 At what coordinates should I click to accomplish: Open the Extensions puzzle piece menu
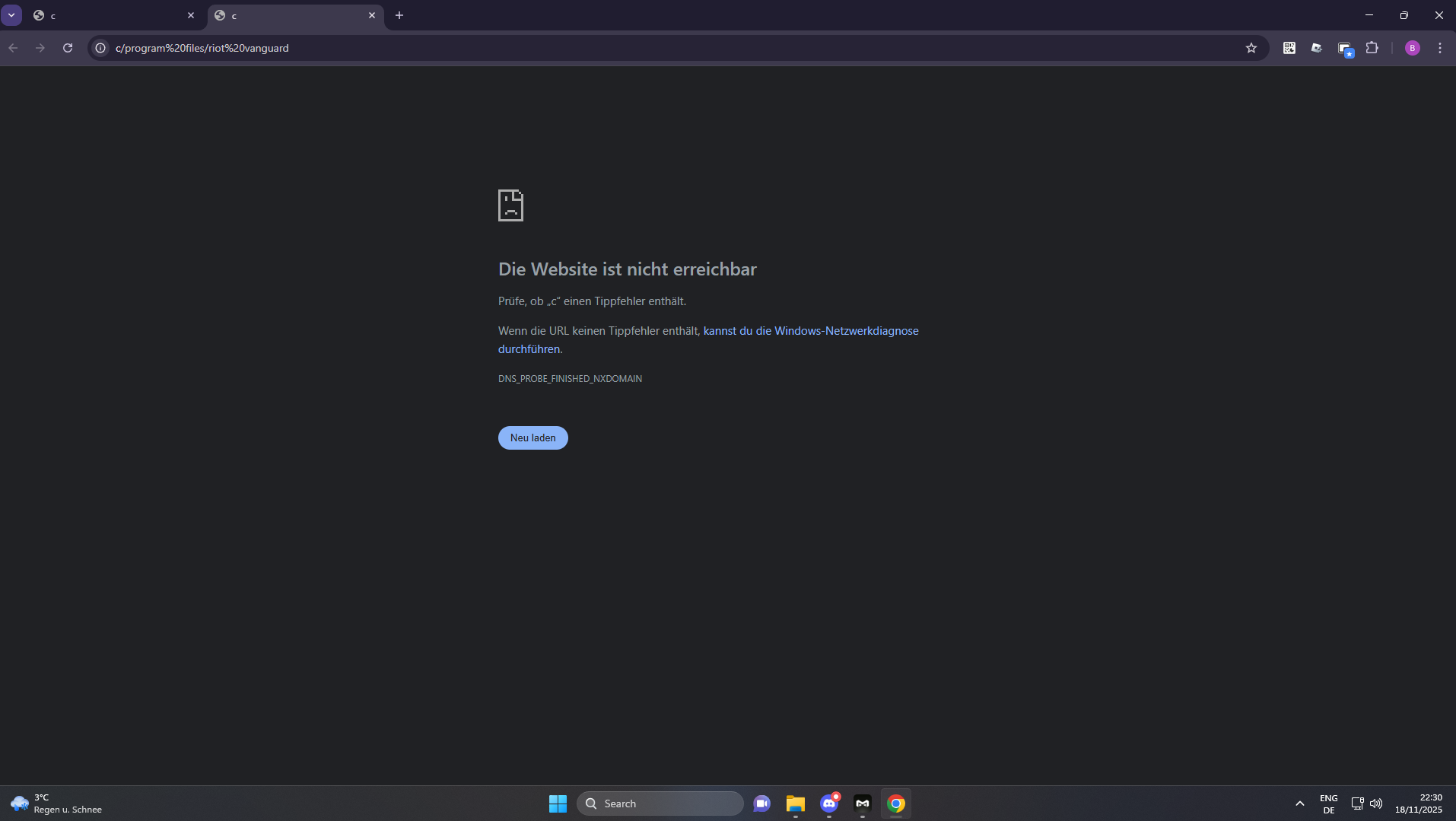1372,48
